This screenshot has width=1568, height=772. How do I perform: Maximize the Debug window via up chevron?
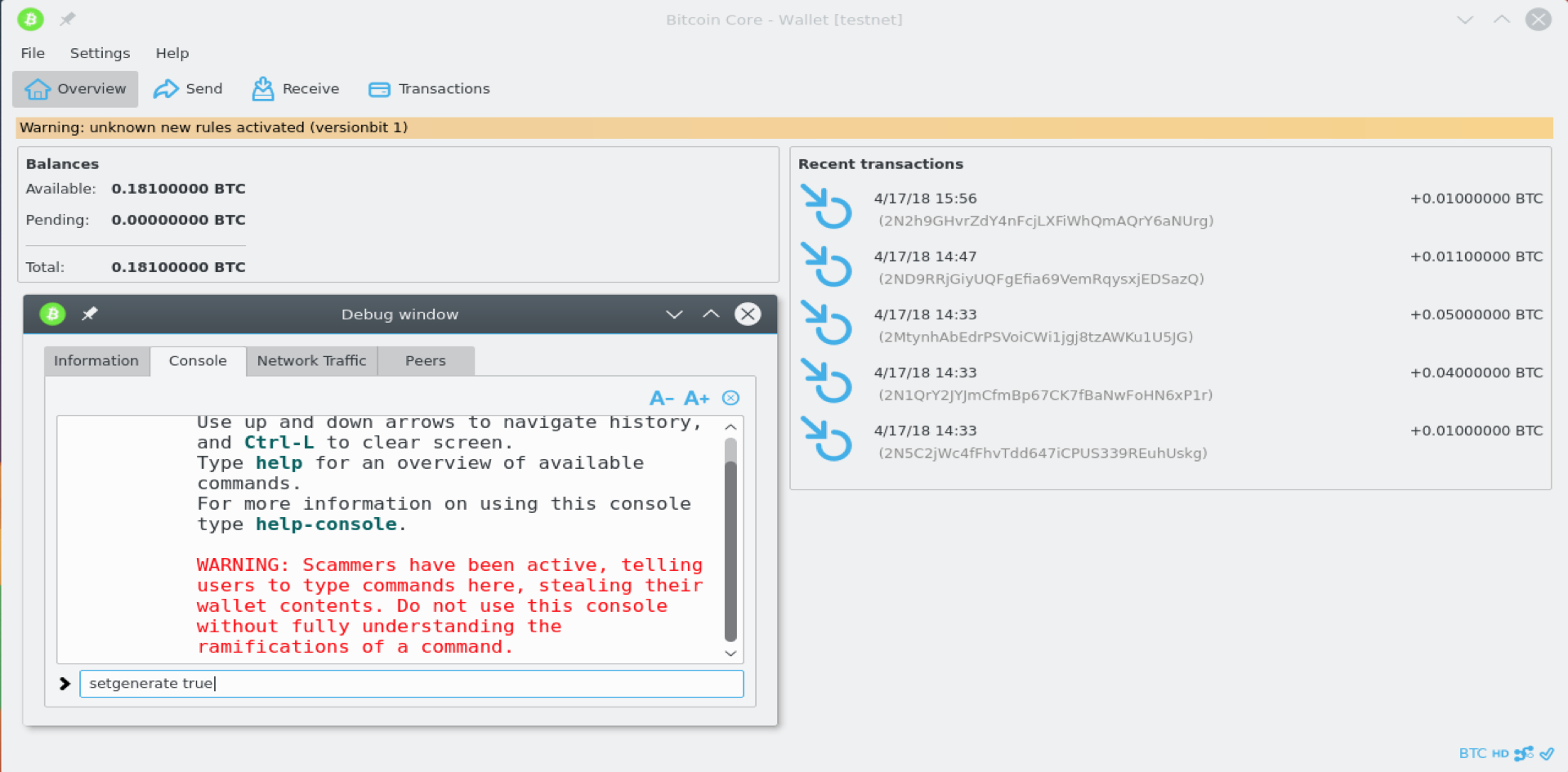[x=711, y=314]
